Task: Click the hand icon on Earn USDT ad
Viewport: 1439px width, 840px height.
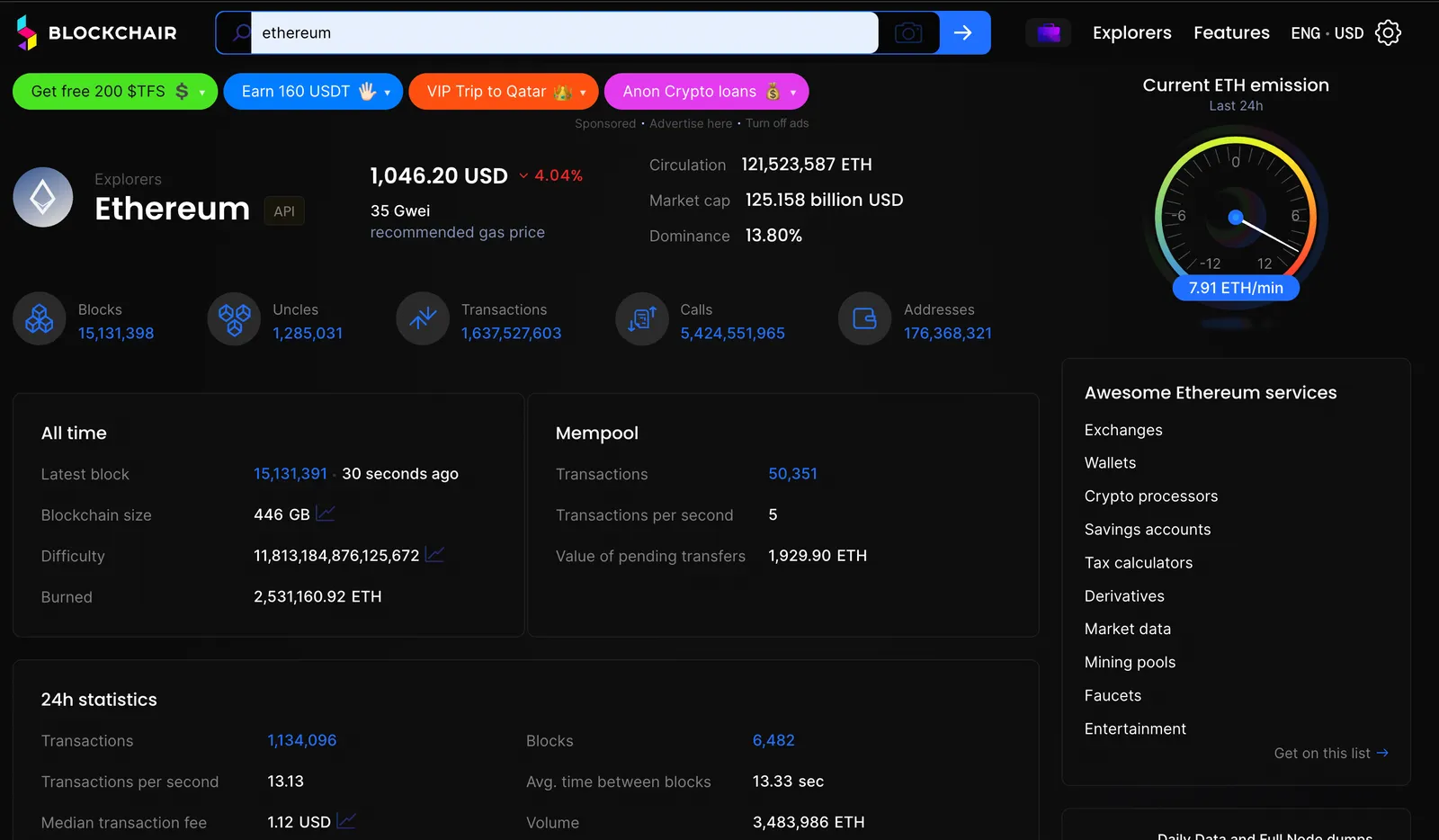Action: tap(367, 92)
